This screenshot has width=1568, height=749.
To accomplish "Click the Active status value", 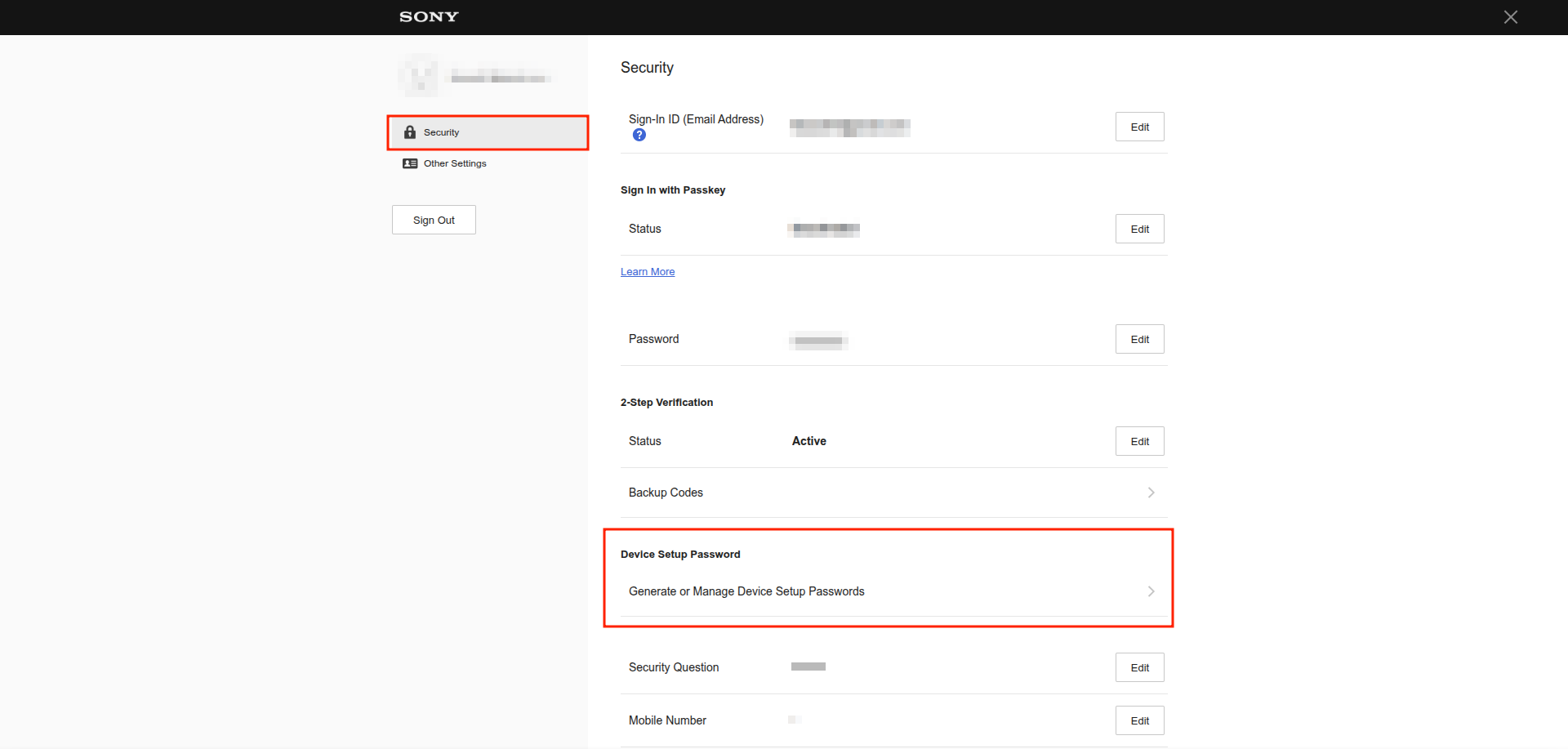I will click(x=809, y=441).
